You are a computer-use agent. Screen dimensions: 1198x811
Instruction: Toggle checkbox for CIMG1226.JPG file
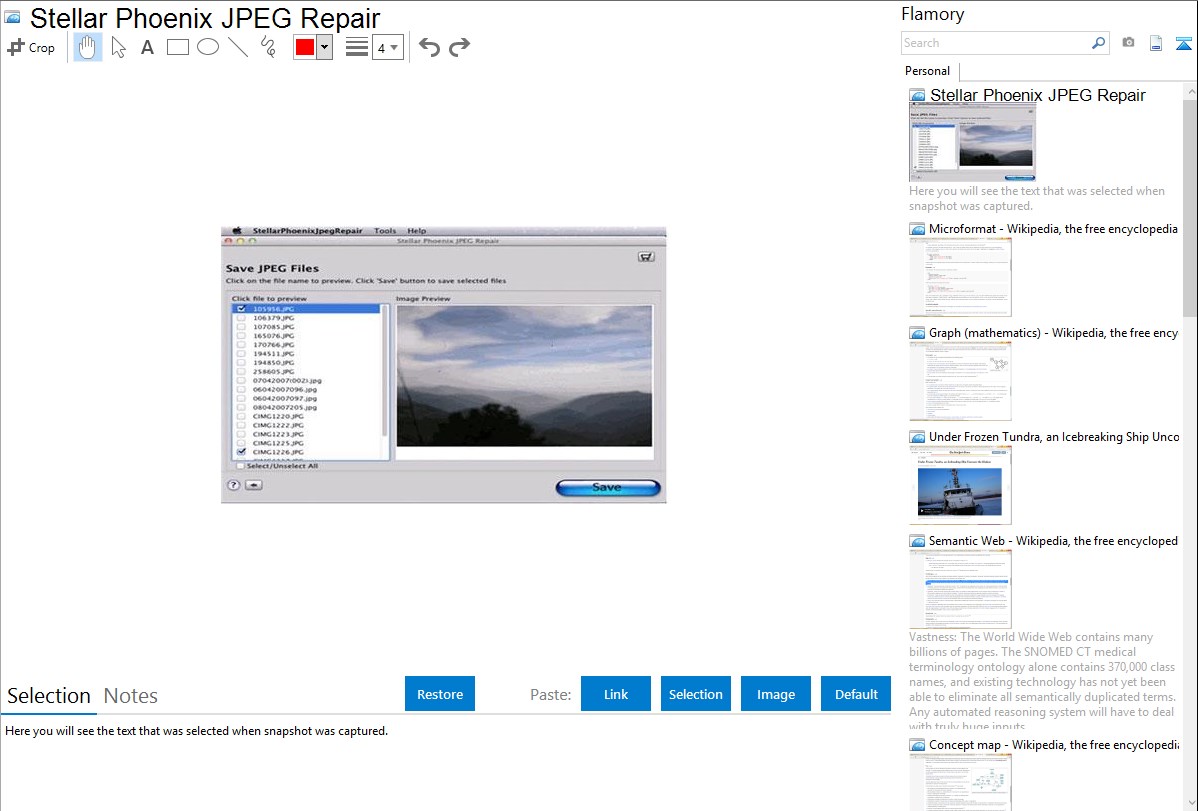tap(241, 452)
